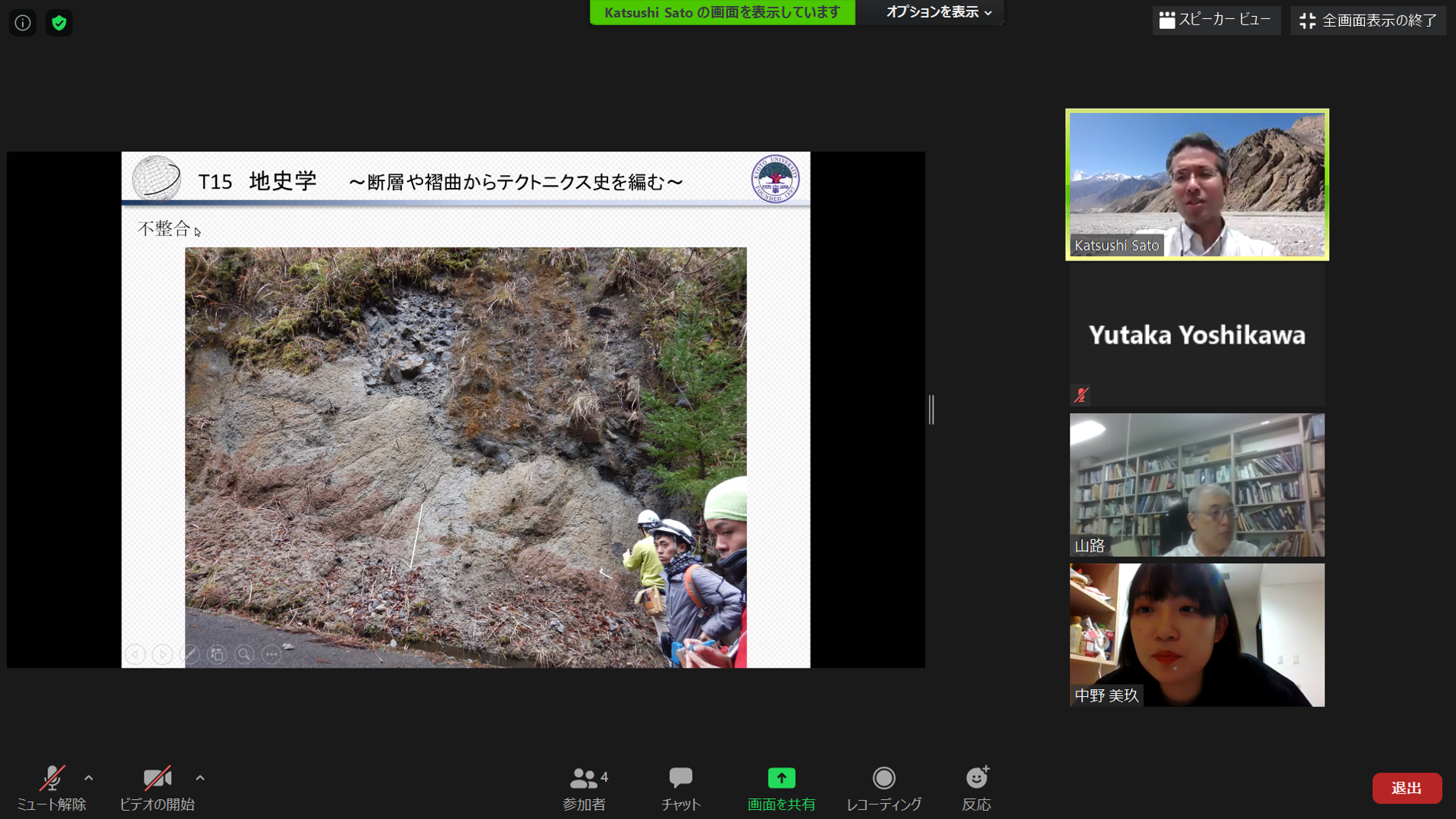Viewport: 1456px width, 819px height.
Task: Select the 山路 video thumbnail
Action: point(1197,484)
